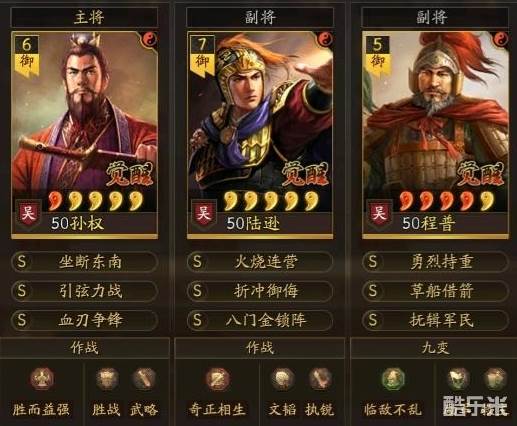This screenshot has width=517, height=426.
Task: Select the 武略 icon
Action: click(144, 379)
